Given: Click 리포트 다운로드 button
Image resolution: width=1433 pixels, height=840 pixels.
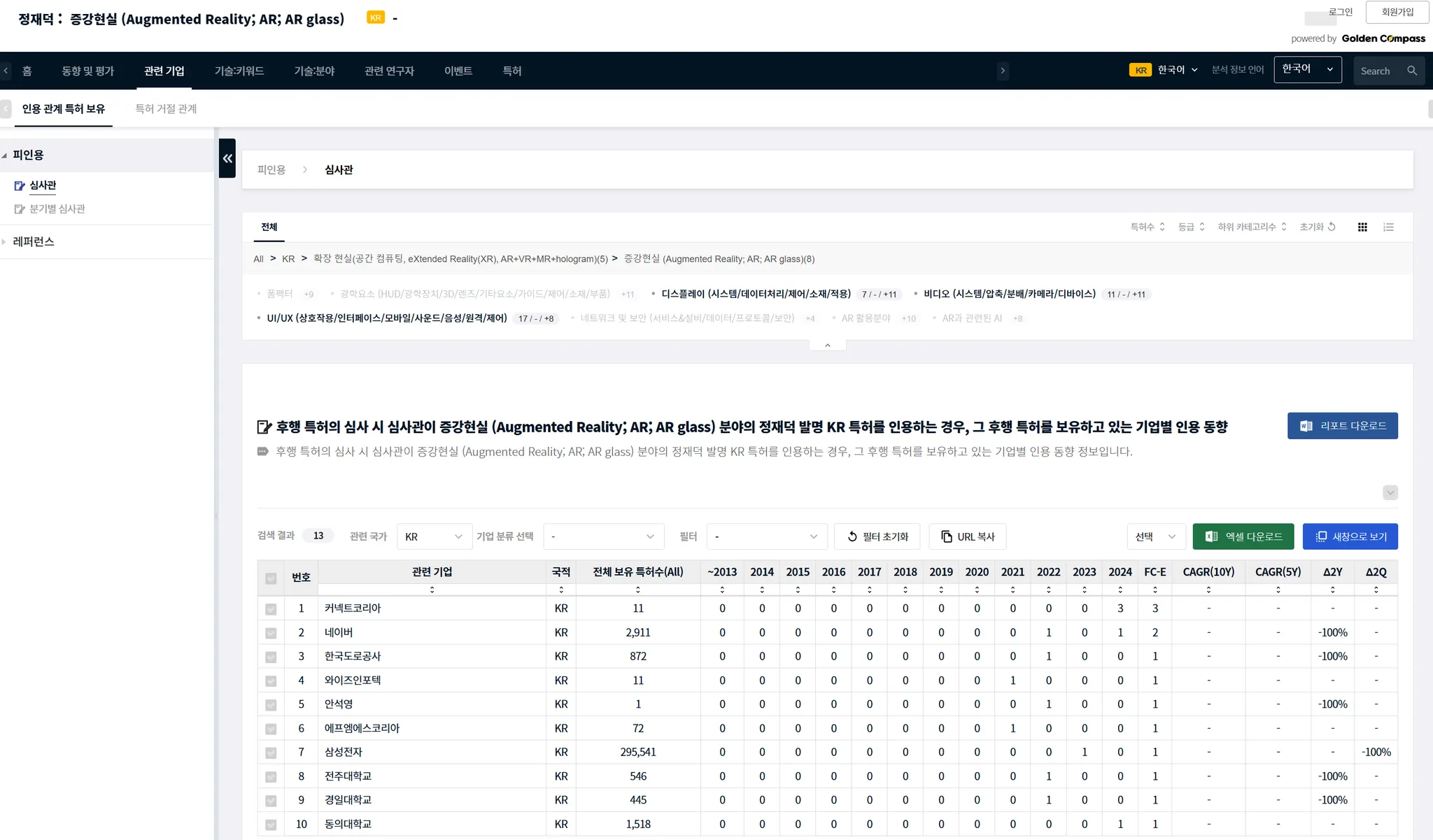Looking at the screenshot, I should pyautogui.click(x=1342, y=426).
